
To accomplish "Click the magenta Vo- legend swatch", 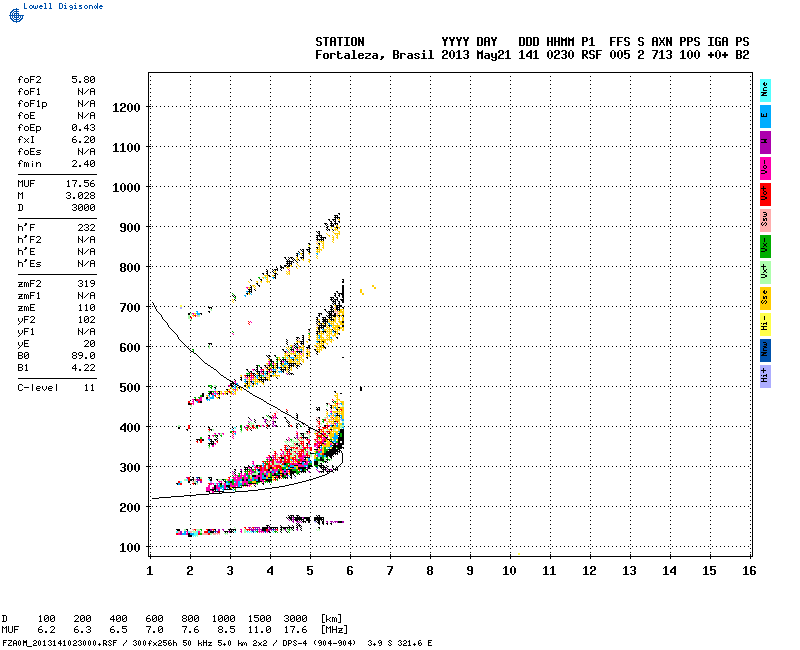I will 765,168.
